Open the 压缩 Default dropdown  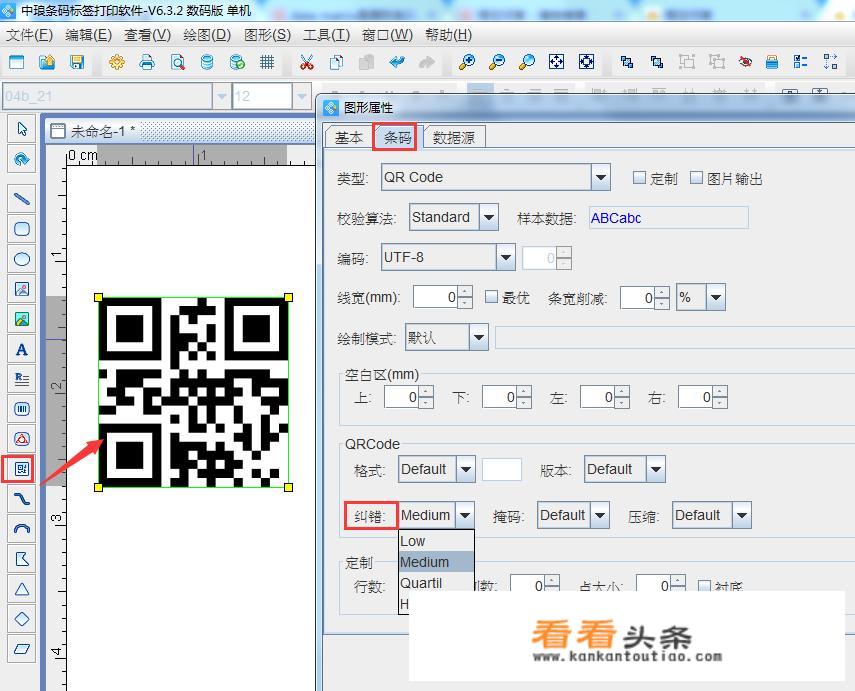coord(742,515)
